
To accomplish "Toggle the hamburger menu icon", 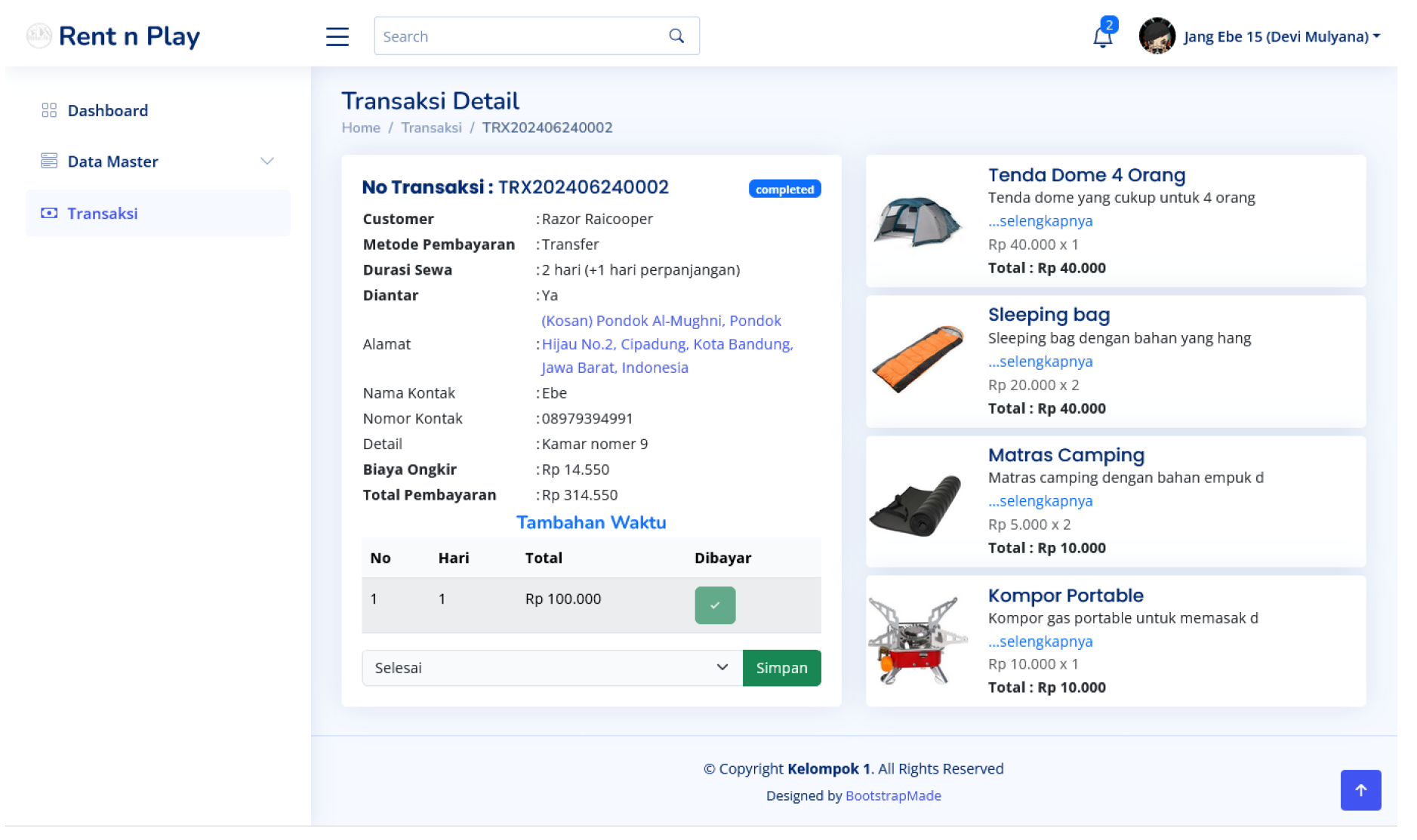I will point(337,35).
